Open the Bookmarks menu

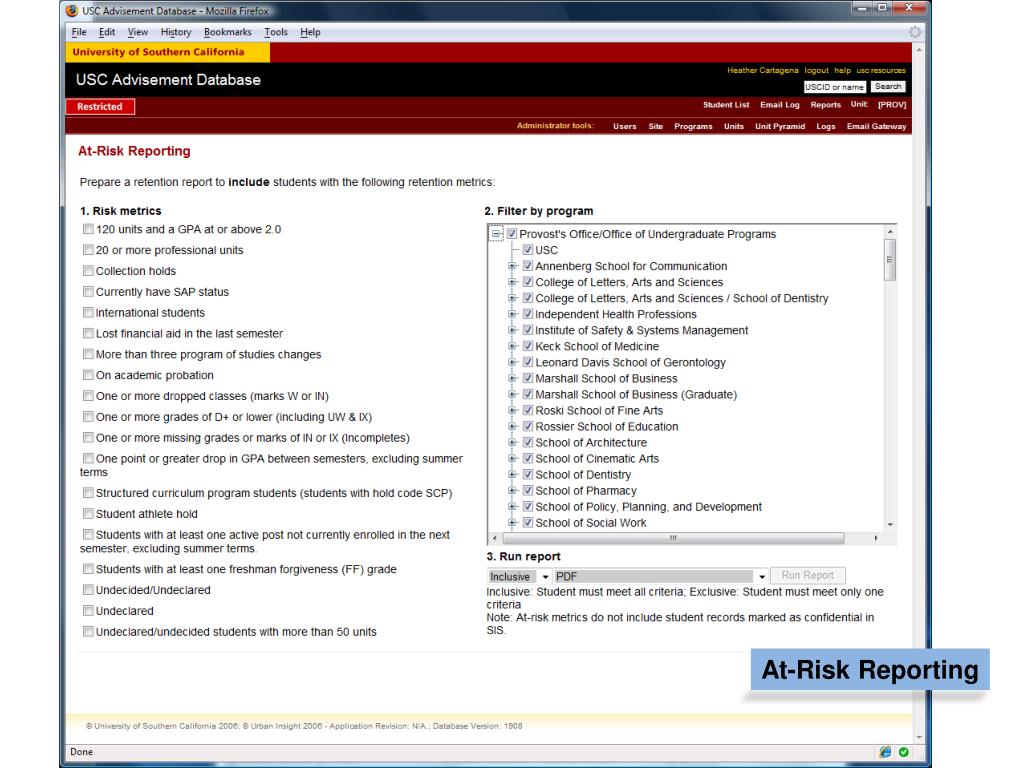[x=227, y=32]
